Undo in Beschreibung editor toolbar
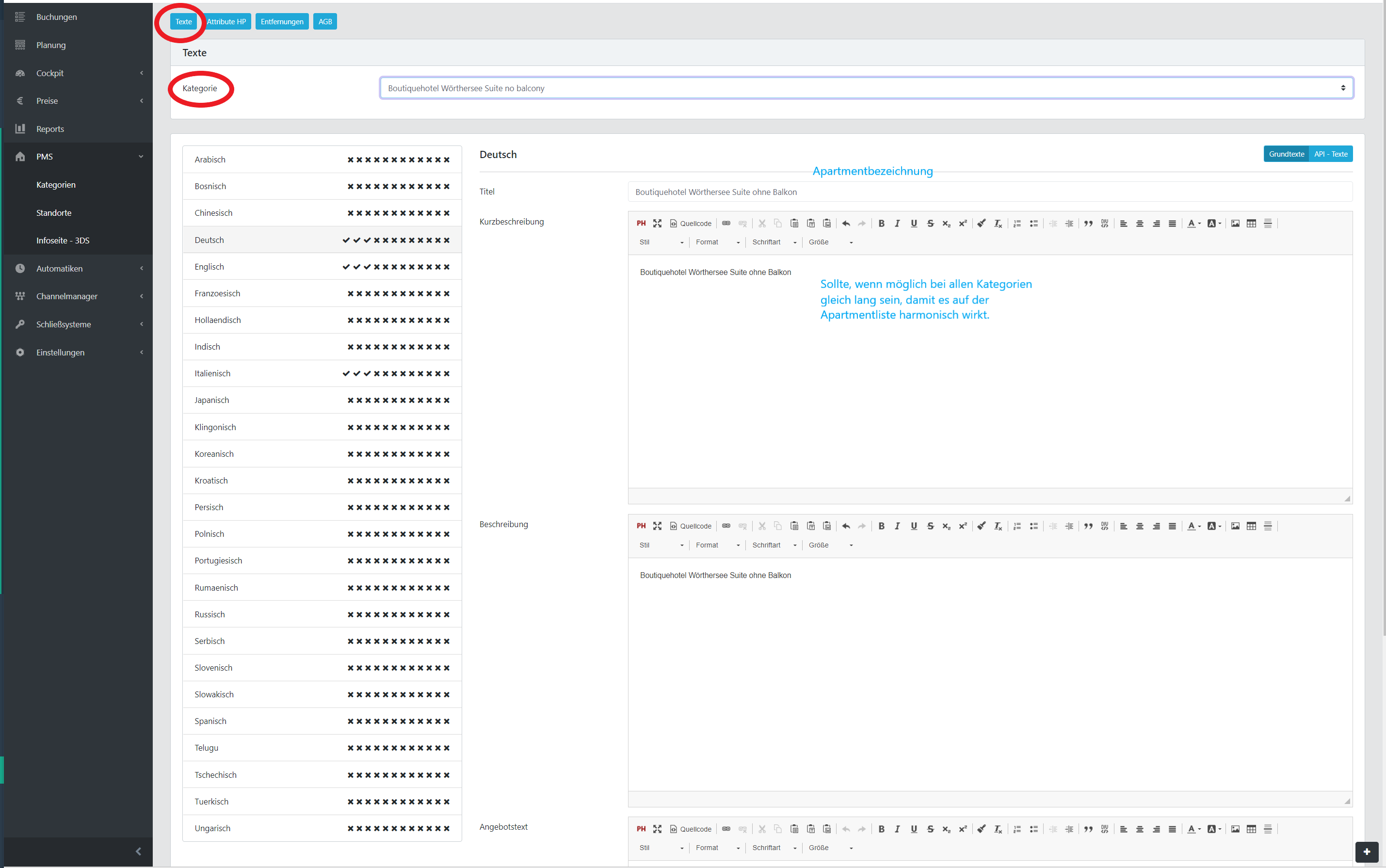1386x868 pixels. tap(846, 526)
